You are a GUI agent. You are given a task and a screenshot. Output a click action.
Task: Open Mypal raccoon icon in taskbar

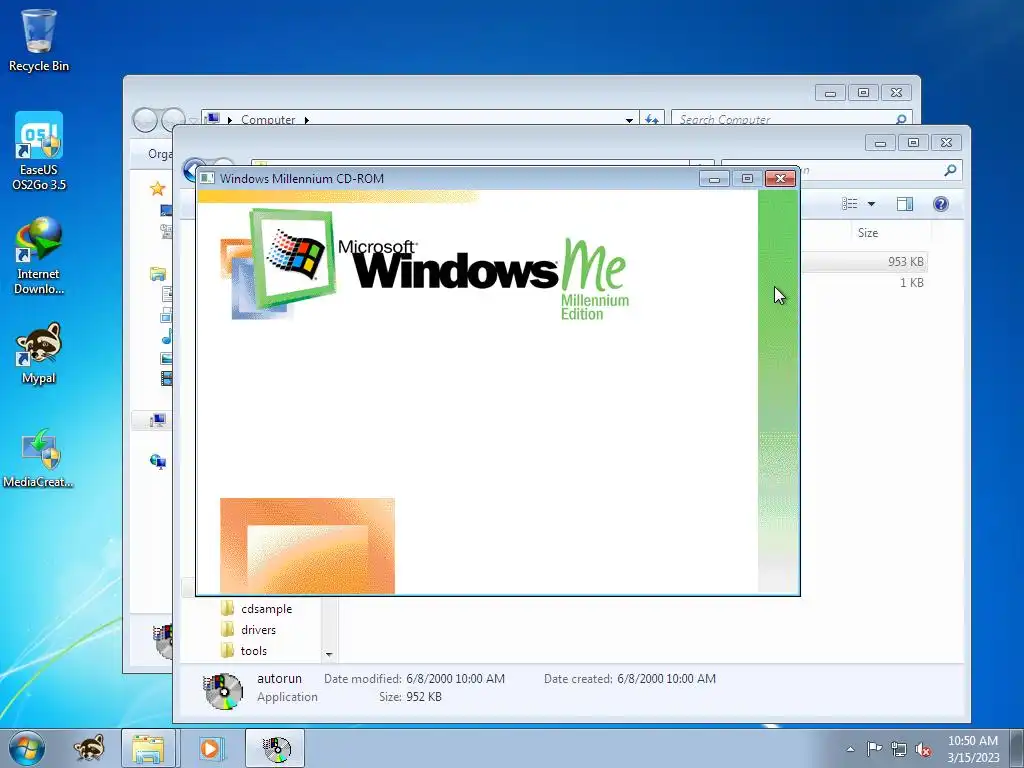89,748
